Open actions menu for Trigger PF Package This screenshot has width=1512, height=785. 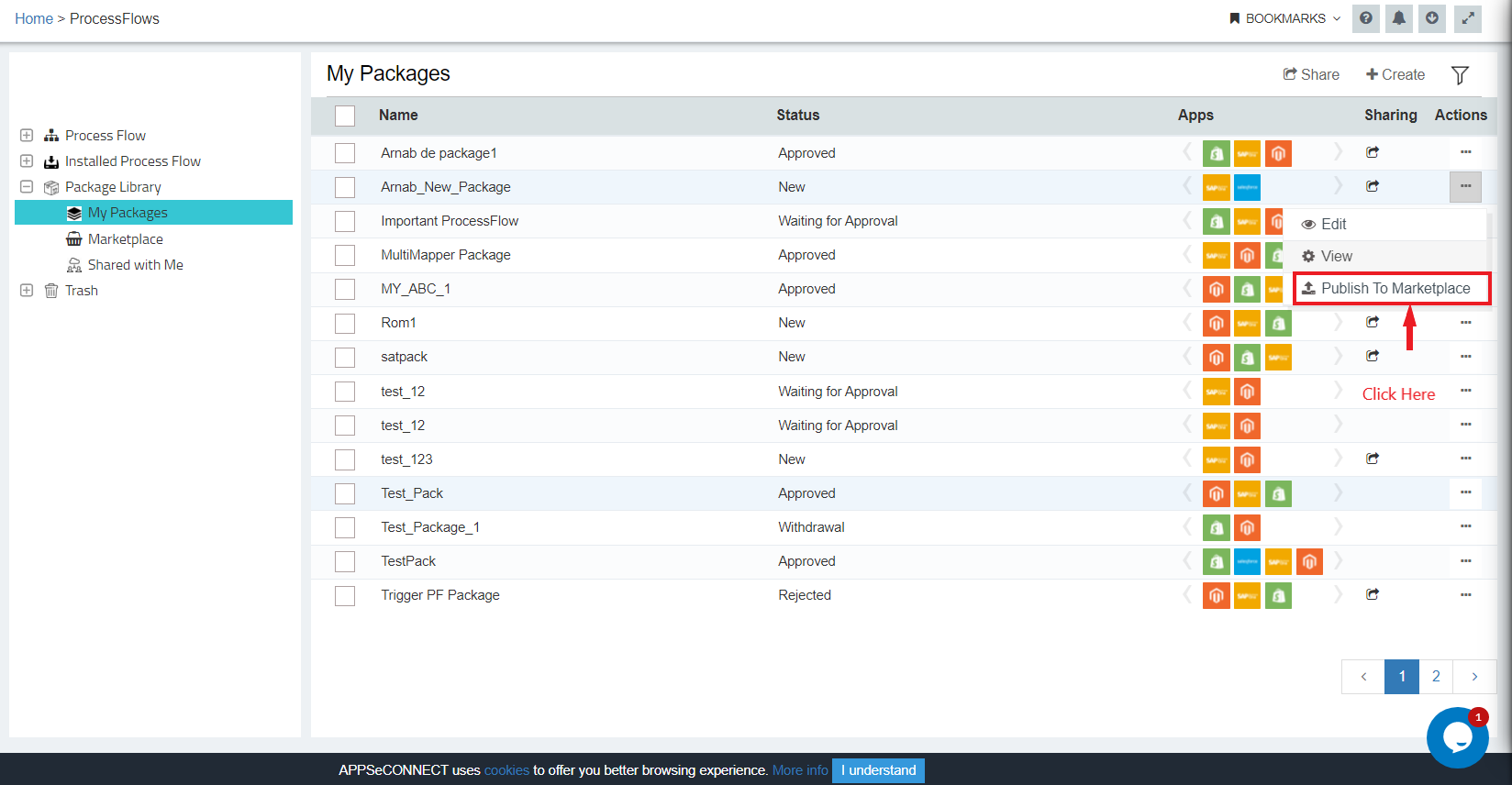[x=1465, y=594]
